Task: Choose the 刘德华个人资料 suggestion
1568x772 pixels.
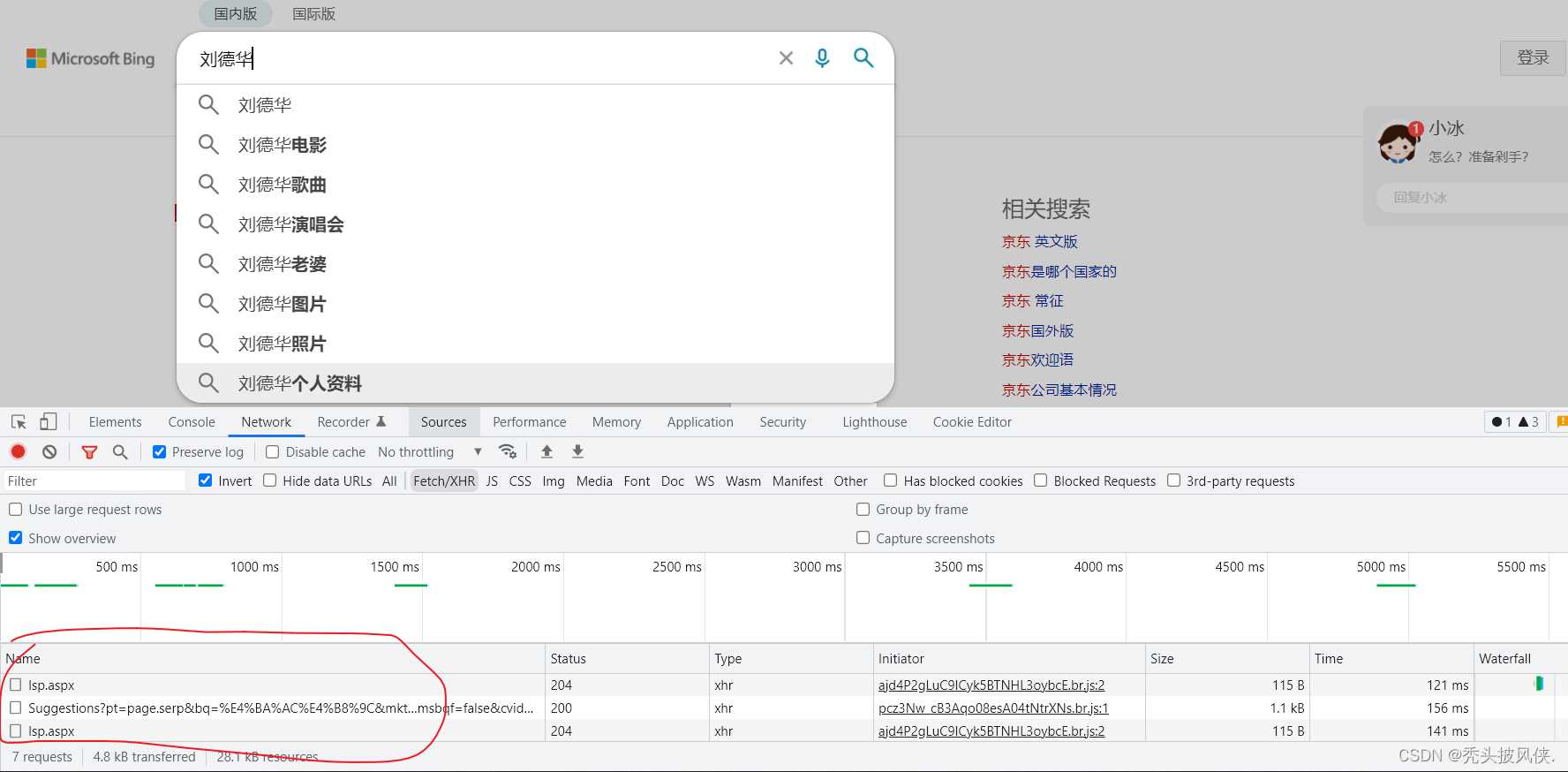Action: click(299, 383)
